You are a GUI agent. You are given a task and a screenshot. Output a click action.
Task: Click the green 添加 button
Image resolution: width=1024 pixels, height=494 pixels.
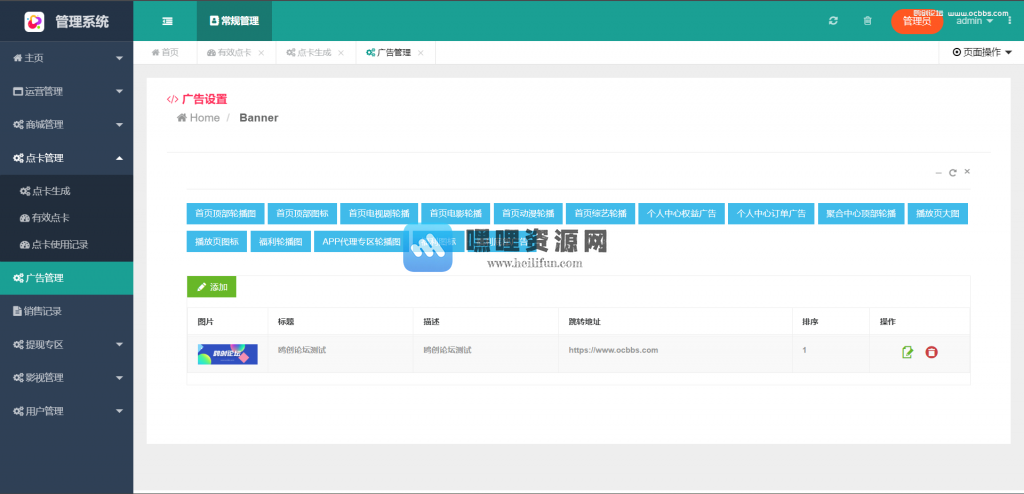212,287
